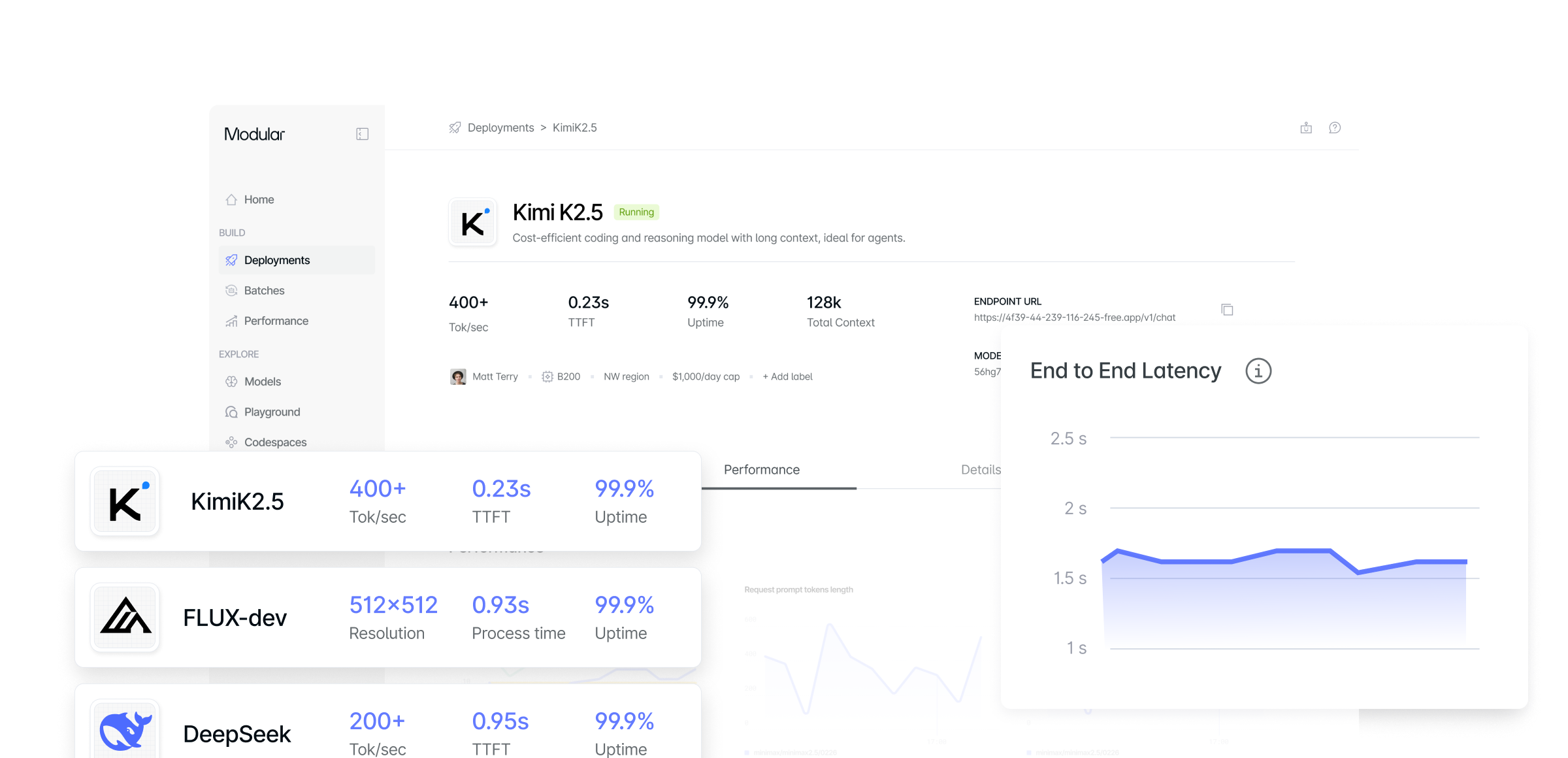Click the End to End Latency info icon
1568x758 pixels.
(1258, 371)
